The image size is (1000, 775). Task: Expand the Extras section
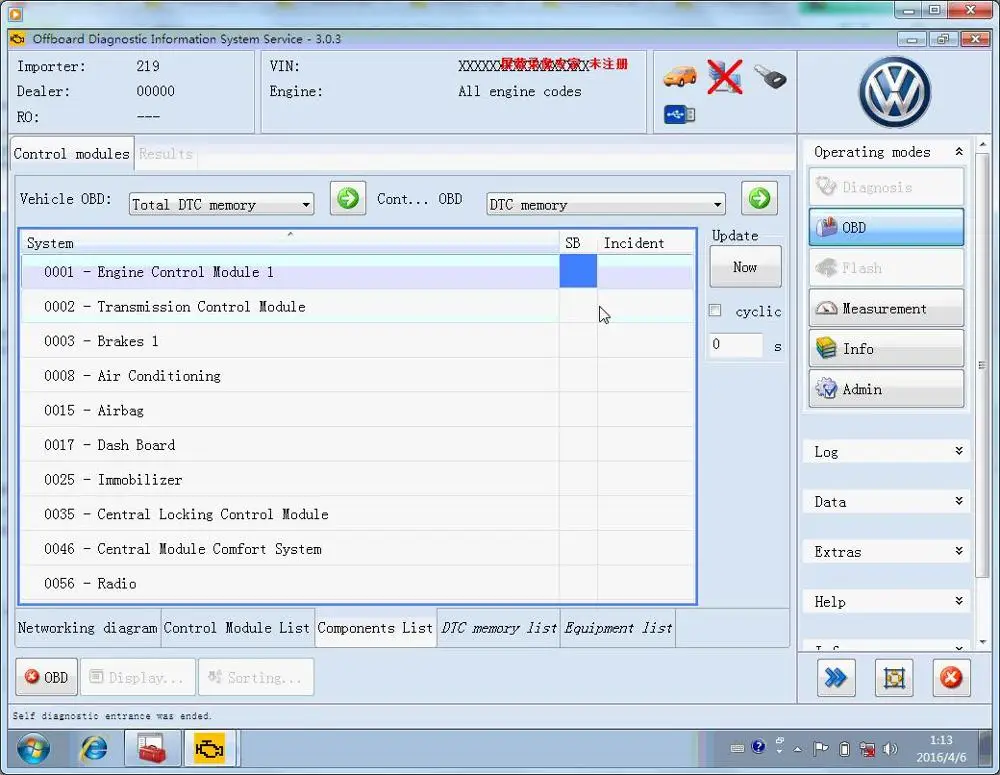tap(885, 552)
